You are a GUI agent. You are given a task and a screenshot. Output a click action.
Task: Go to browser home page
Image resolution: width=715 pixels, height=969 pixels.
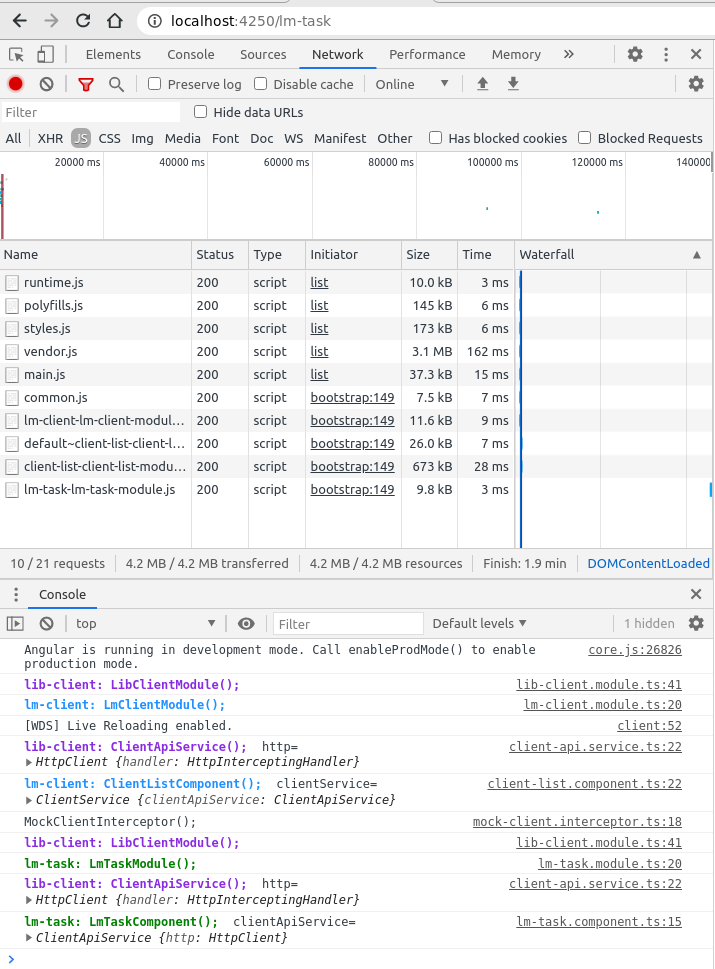[114, 21]
